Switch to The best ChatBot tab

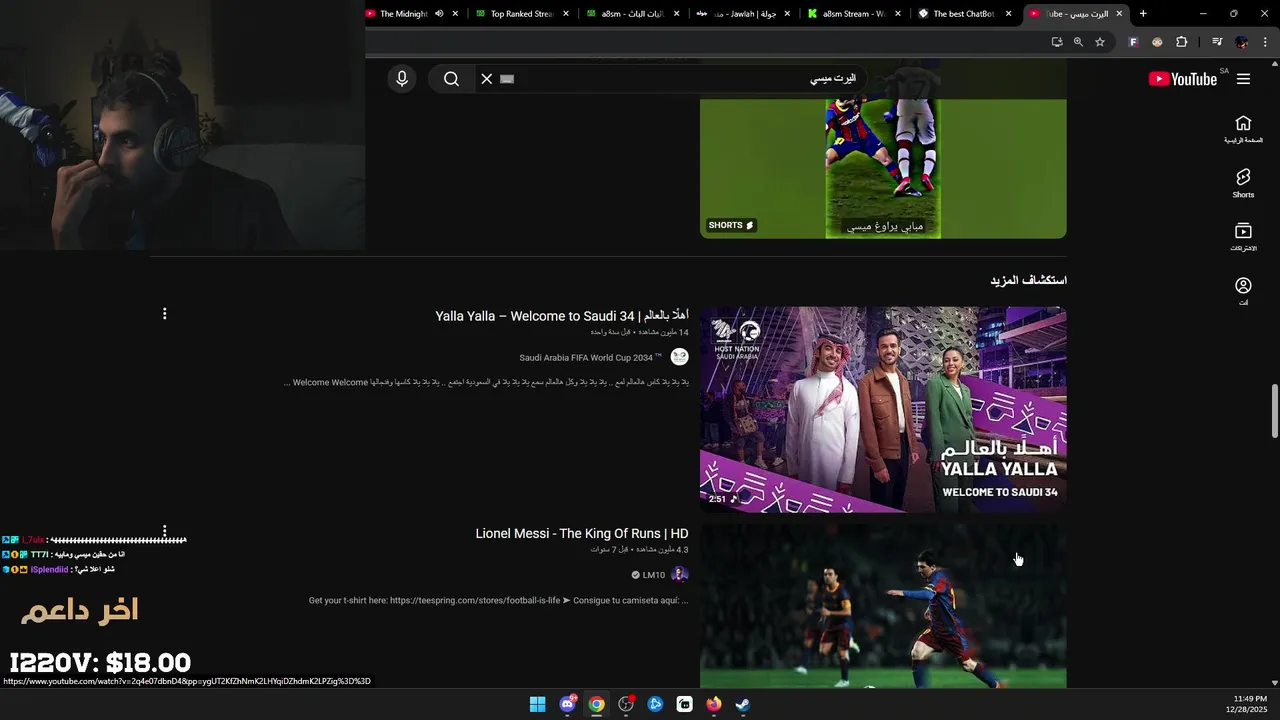964,14
